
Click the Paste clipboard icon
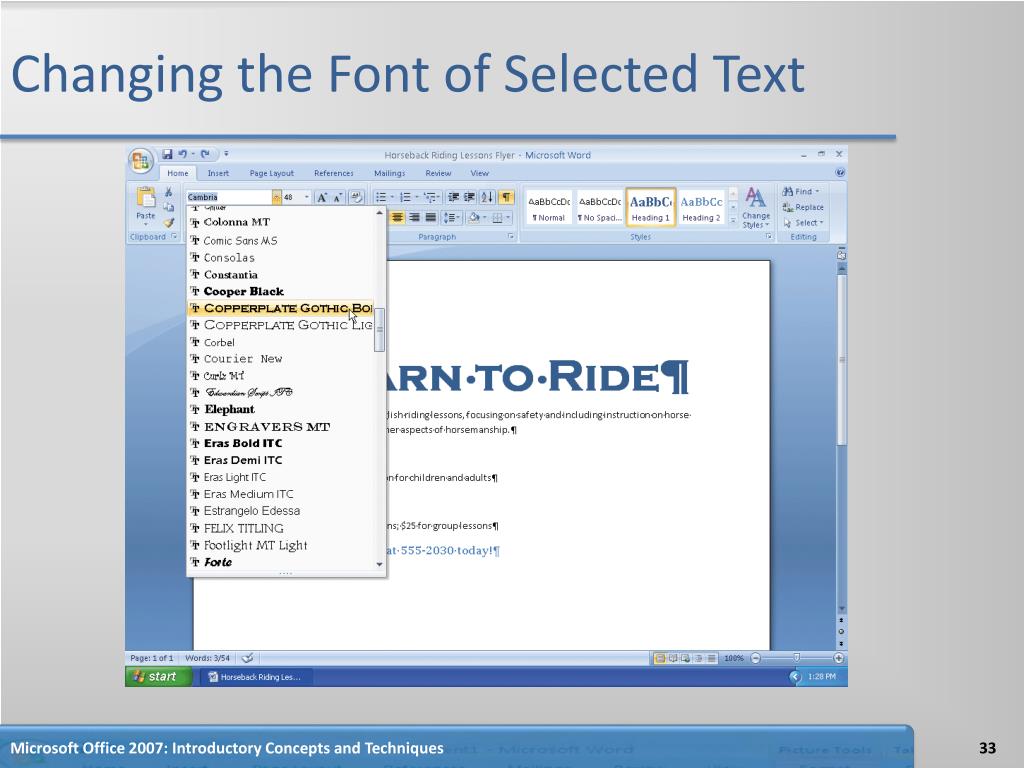pyautogui.click(x=146, y=197)
